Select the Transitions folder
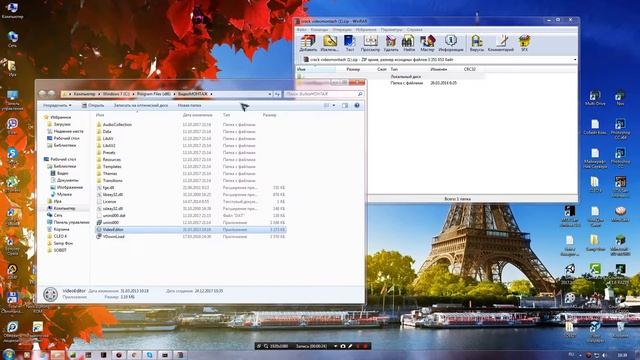Screen dimensions: 640x360 tap(112, 180)
